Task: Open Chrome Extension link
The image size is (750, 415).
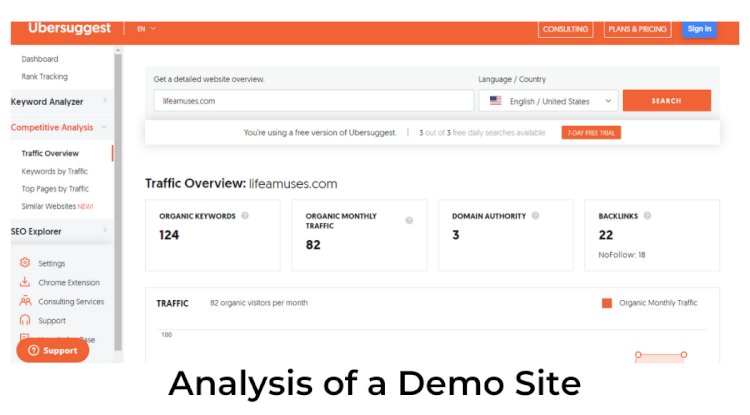Action: pyautogui.click(x=69, y=283)
